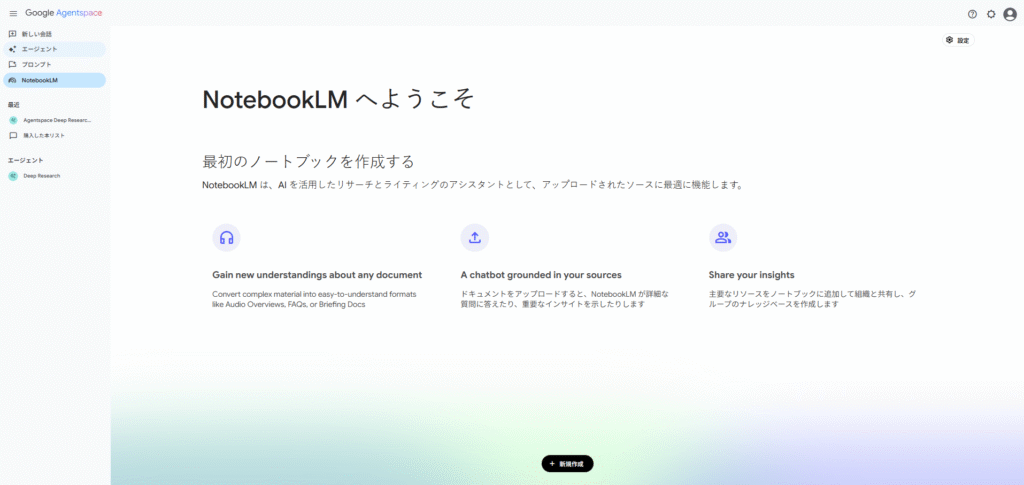Open the hamburger main menu
The height and width of the screenshot is (485, 1024).
[13, 14]
